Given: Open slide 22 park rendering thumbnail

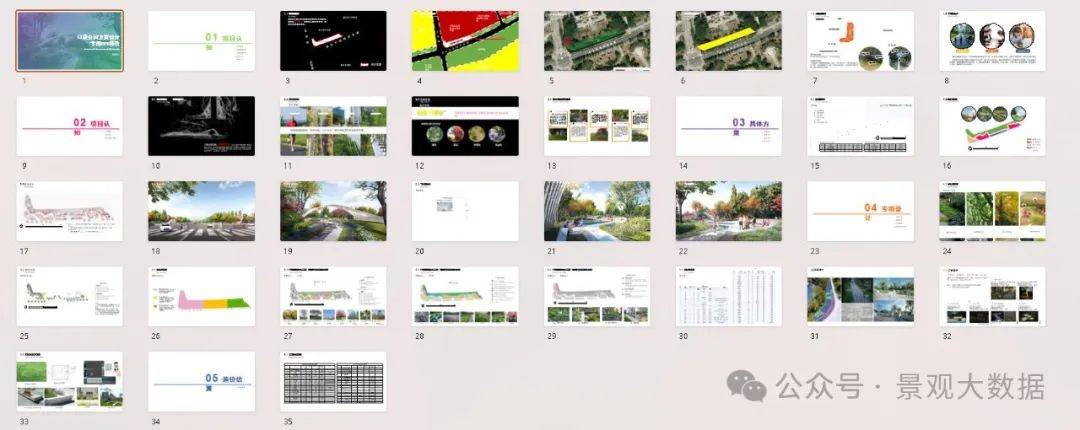Looking at the screenshot, I should pos(729,211).
